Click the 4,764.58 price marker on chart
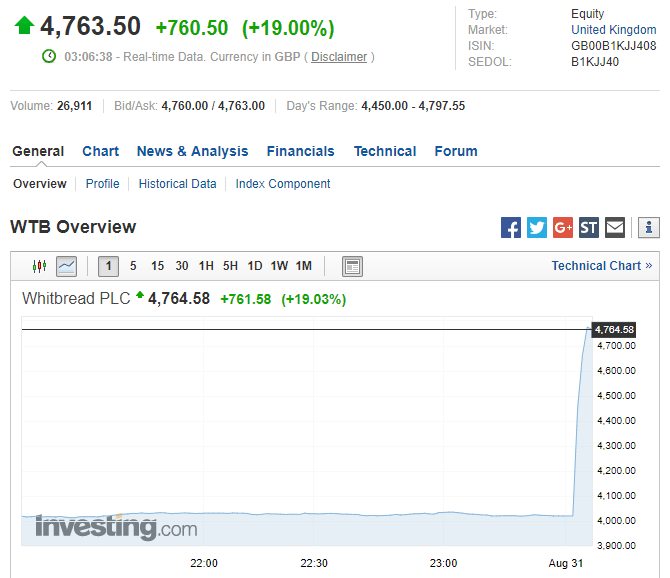The width and height of the screenshot is (670, 578). tap(614, 330)
